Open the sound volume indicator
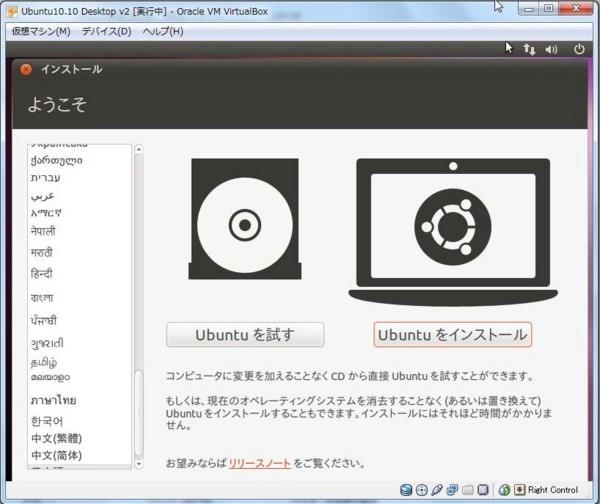600x504 pixels. point(551,49)
